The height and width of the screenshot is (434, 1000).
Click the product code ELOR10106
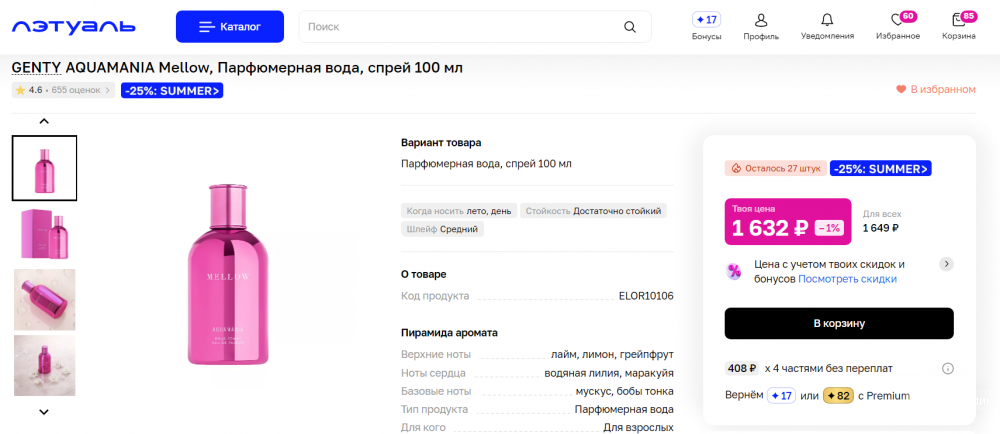point(646,296)
